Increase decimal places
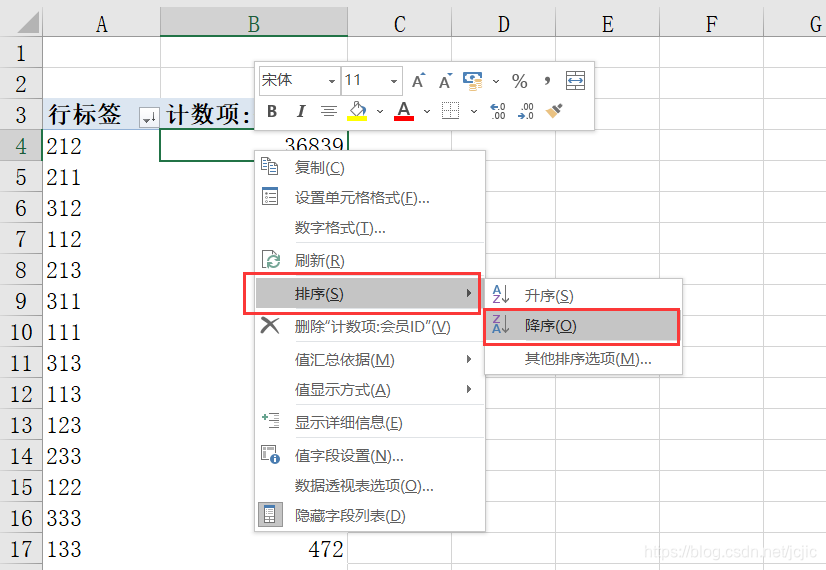This screenshot has height=570, width=826. tap(497, 111)
